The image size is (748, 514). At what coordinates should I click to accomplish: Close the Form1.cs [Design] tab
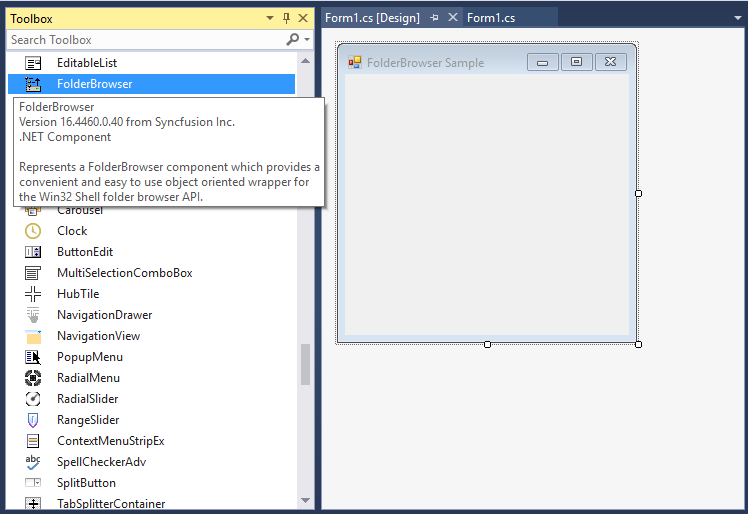tap(453, 18)
